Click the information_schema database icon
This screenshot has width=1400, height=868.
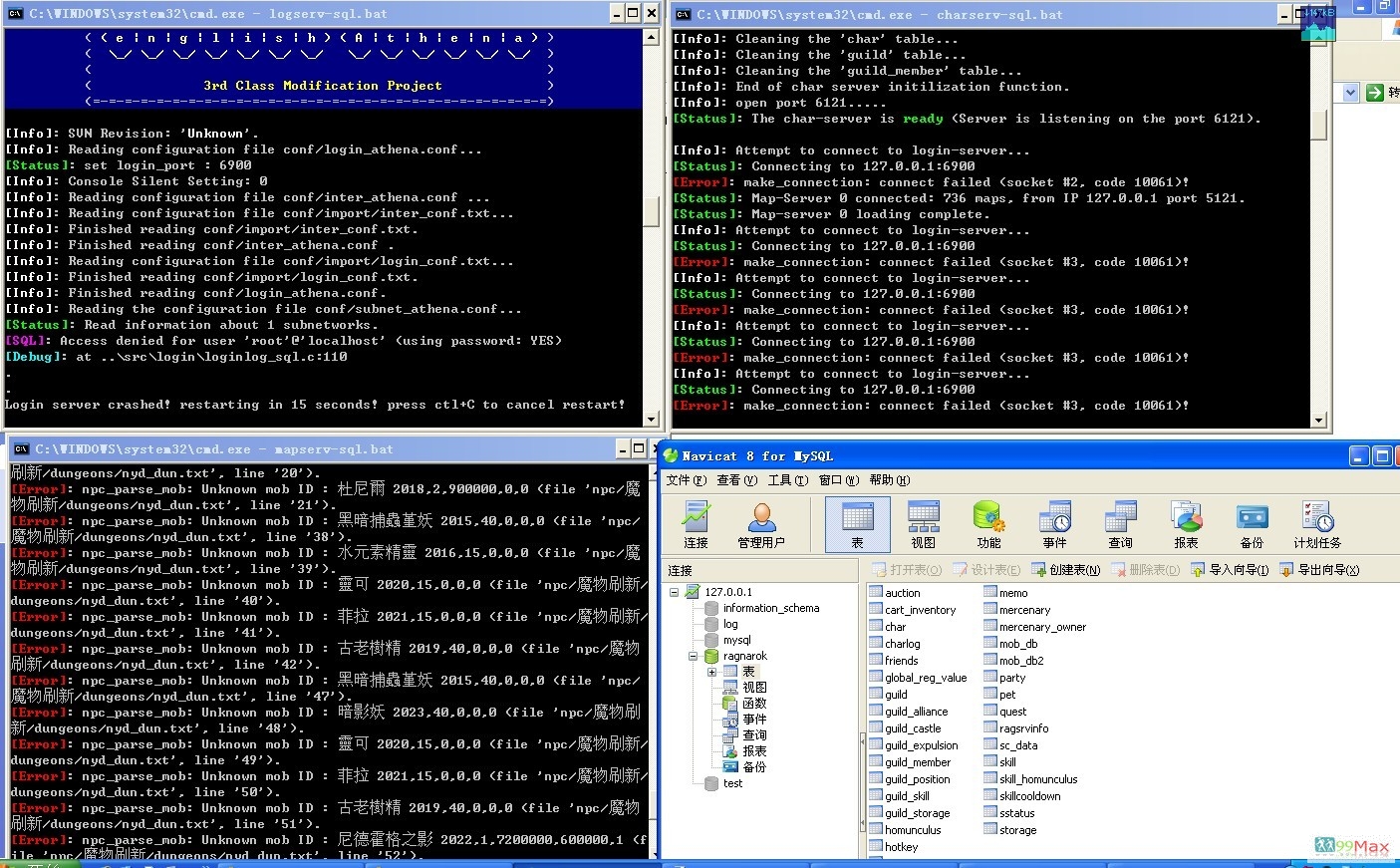click(x=711, y=608)
